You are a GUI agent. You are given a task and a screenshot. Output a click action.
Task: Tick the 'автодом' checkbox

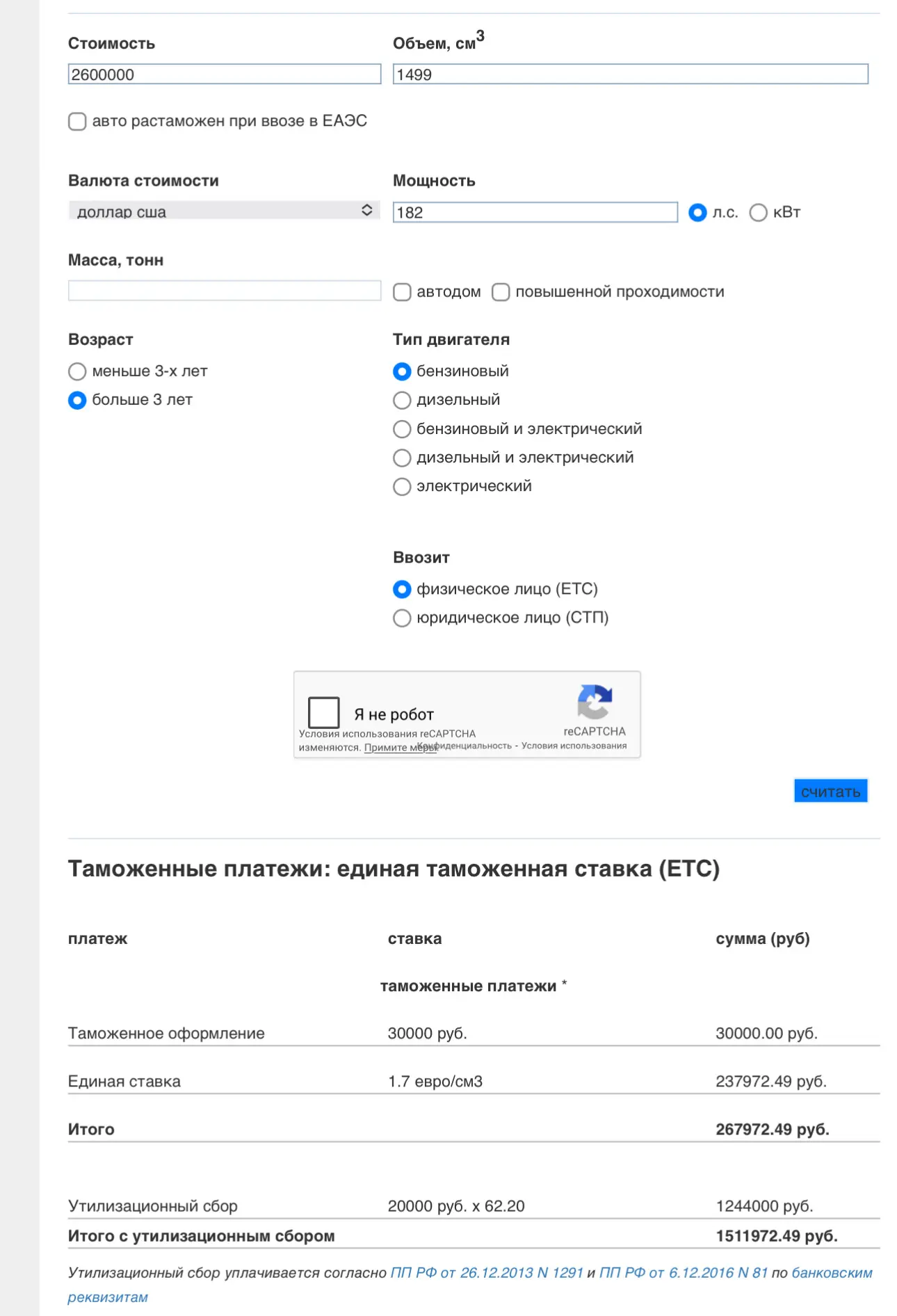click(402, 292)
